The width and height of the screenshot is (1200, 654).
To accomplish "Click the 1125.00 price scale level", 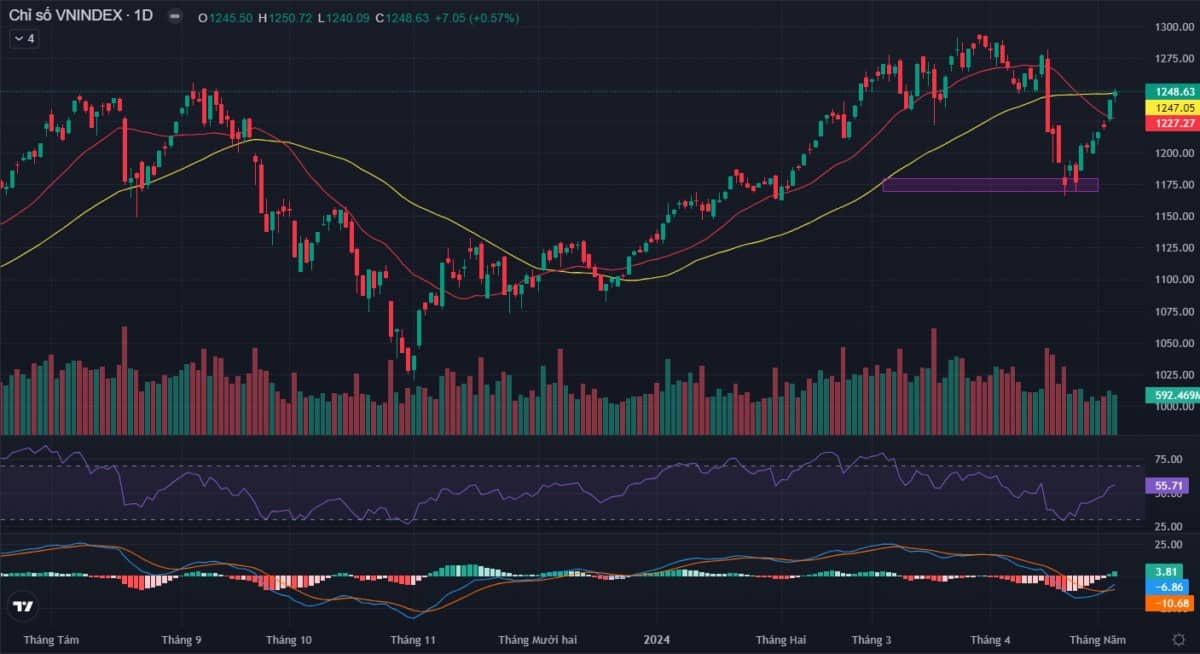I will (x=1175, y=248).
